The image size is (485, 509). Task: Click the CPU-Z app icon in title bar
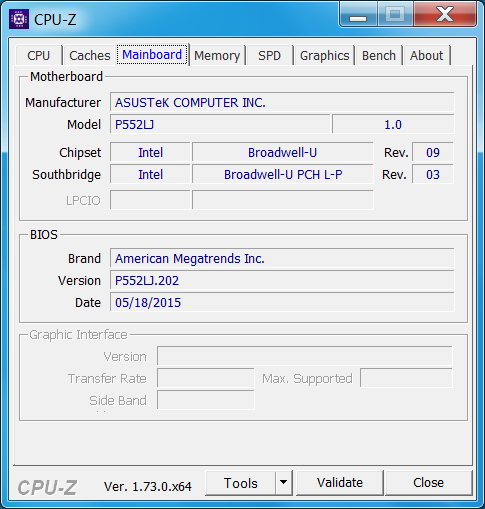pyautogui.click(x=19, y=19)
